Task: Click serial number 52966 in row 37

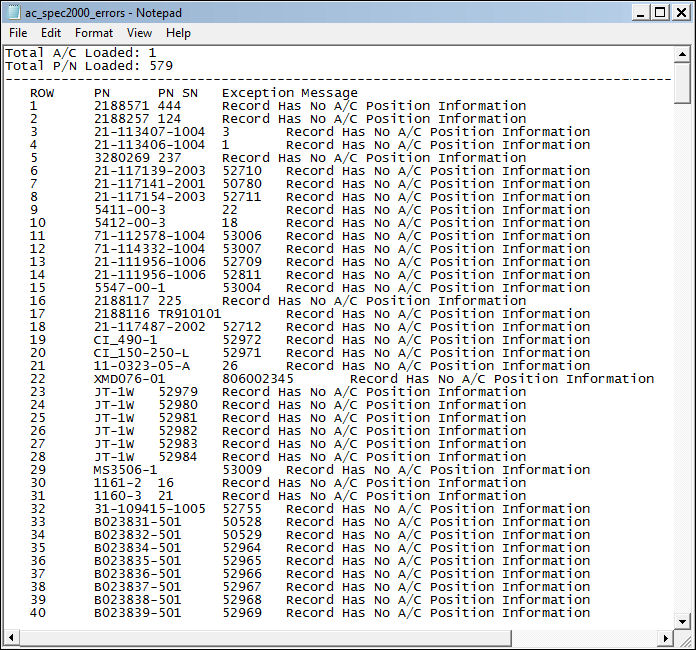Action: [x=242, y=573]
